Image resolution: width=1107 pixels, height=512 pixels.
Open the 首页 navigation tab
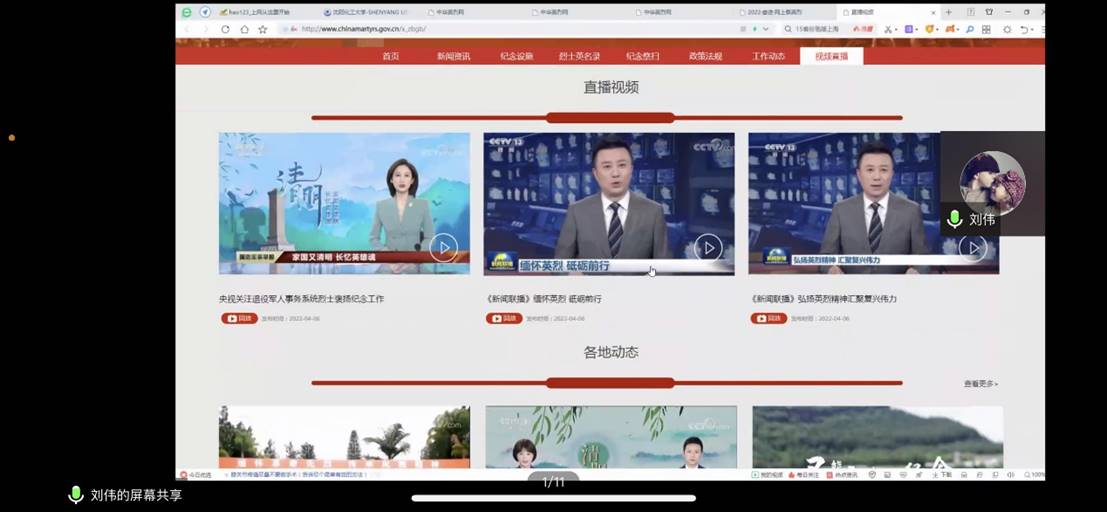coord(390,56)
